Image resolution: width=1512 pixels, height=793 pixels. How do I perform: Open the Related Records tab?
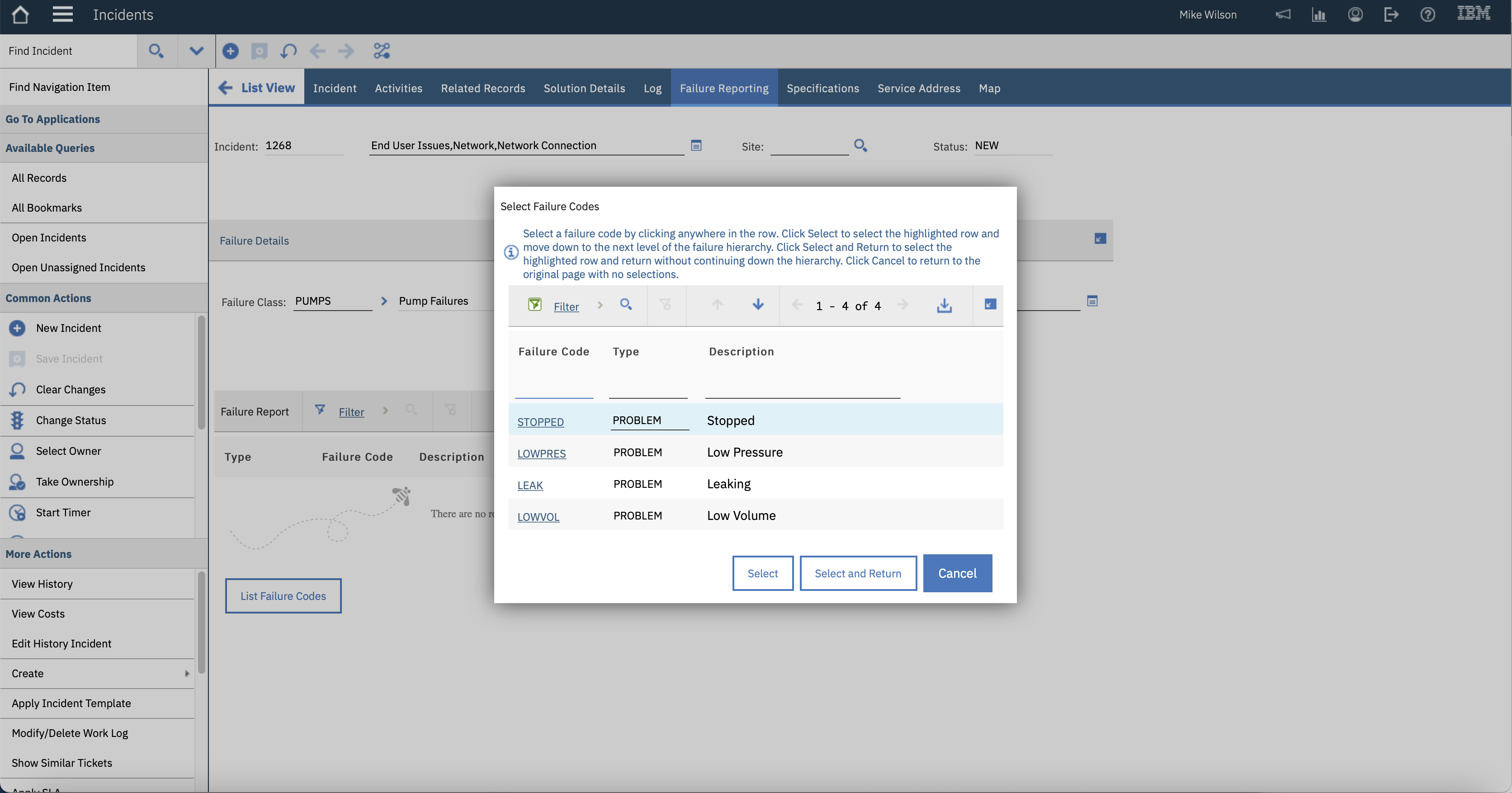pyautogui.click(x=482, y=88)
